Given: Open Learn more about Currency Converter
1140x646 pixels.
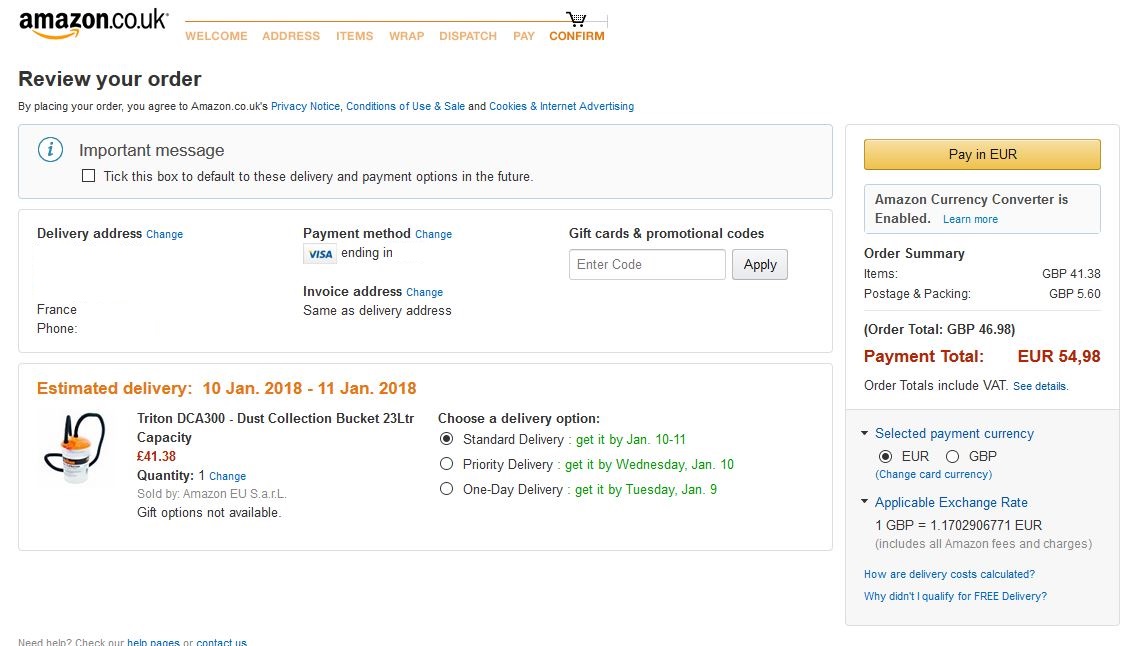Looking at the screenshot, I should coord(970,219).
